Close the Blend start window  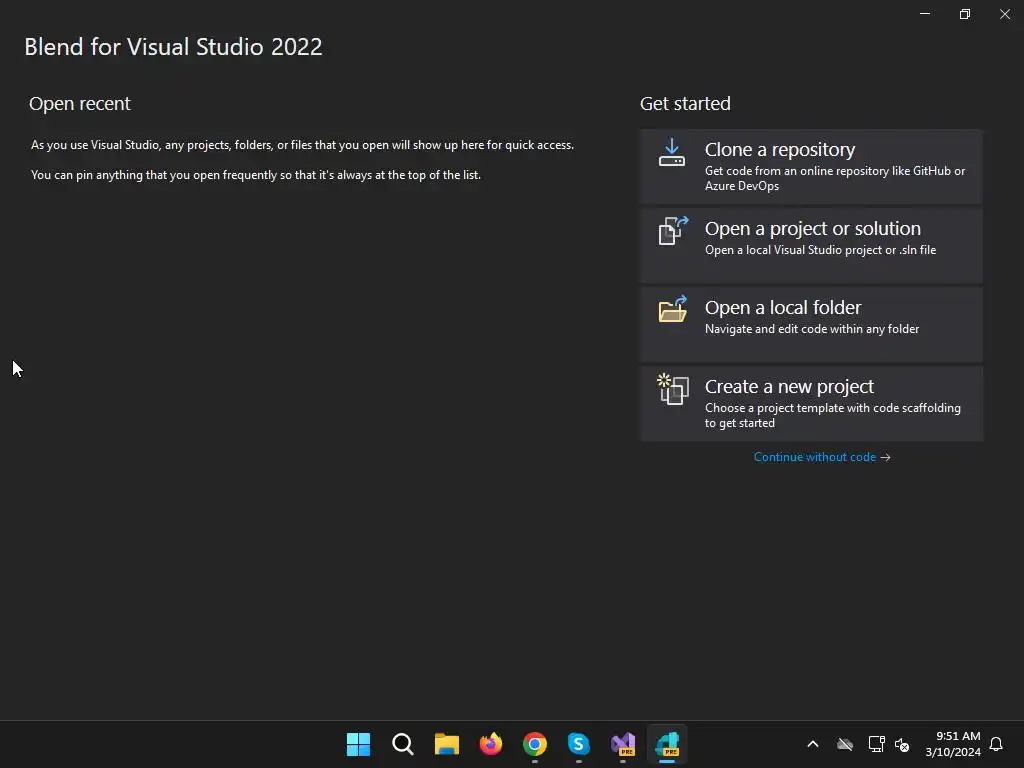[1004, 14]
